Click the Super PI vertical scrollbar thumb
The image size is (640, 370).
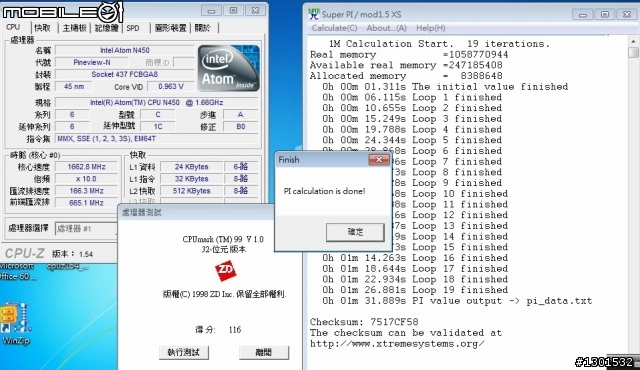633,53
